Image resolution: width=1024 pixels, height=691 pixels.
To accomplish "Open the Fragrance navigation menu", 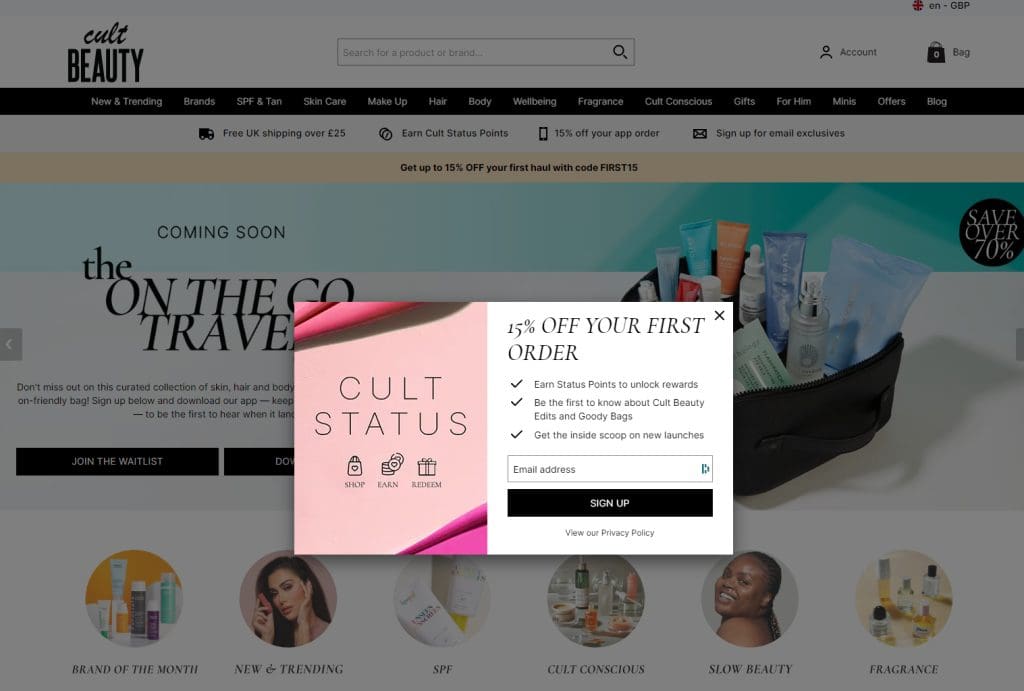I will (x=600, y=101).
